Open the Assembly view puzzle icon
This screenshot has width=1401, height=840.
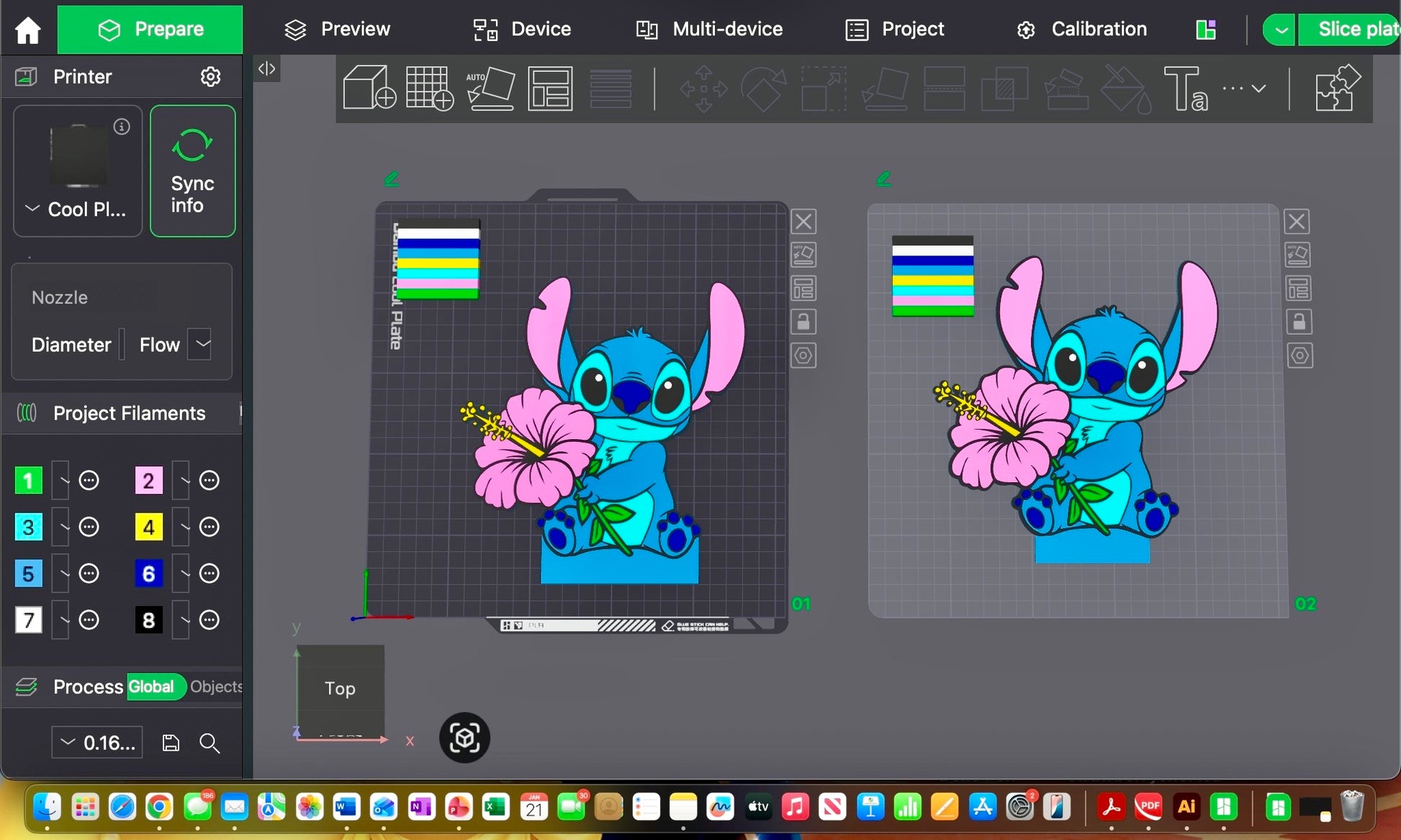1337,89
